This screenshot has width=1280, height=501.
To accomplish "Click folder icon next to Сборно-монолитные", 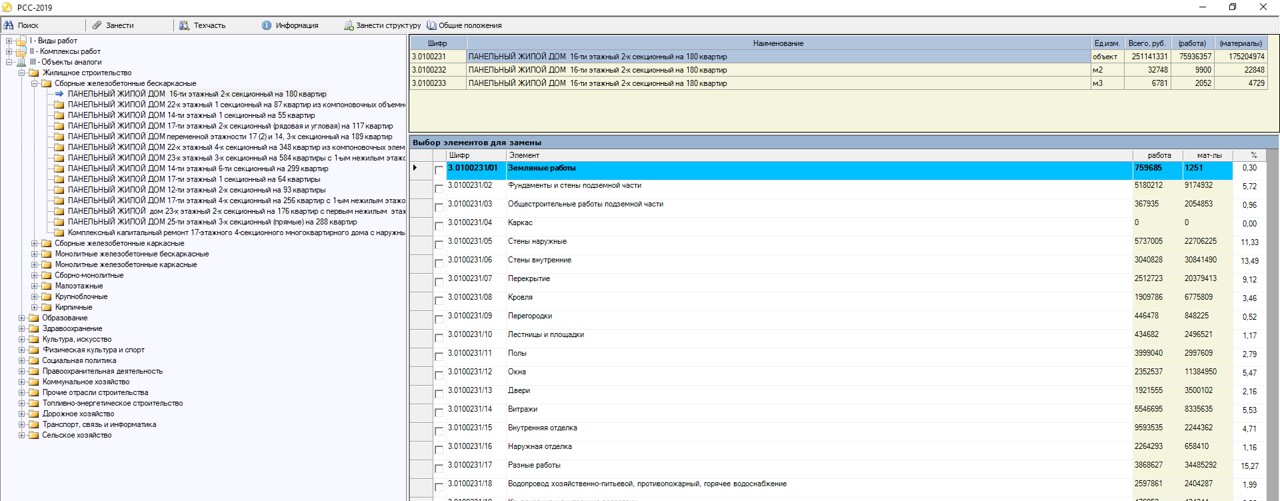I will click(x=46, y=275).
